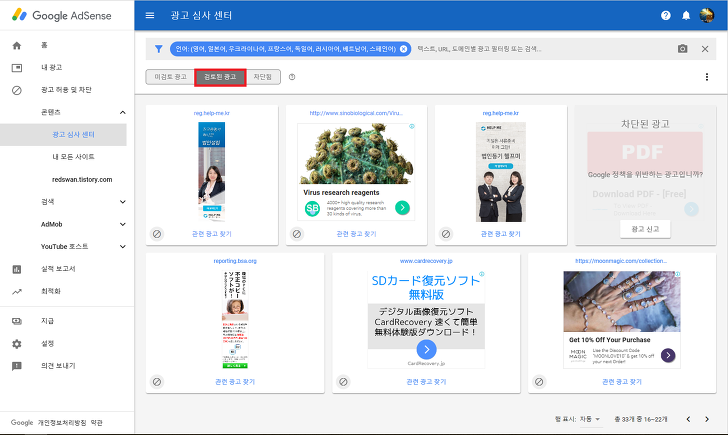Switch to the 미검토 광고 tab

tap(170, 77)
